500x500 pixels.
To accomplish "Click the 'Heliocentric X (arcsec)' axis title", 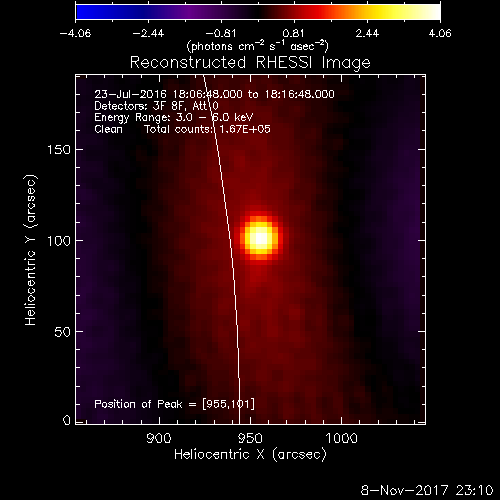I will pyautogui.click(x=250, y=454).
